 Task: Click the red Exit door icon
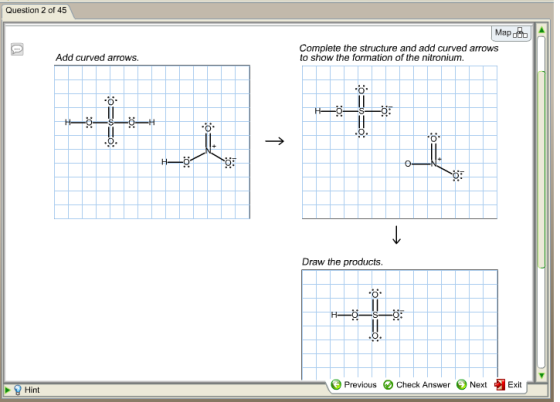(499, 385)
